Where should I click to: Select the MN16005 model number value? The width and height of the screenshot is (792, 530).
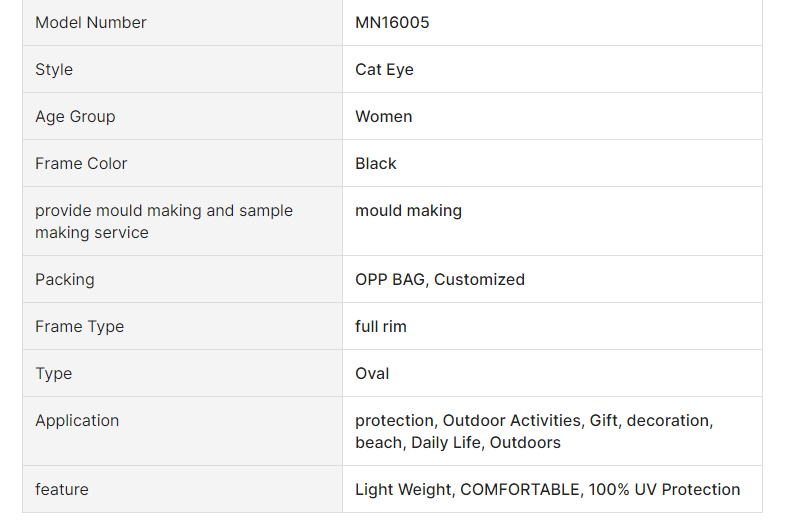(x=392, y=22)
